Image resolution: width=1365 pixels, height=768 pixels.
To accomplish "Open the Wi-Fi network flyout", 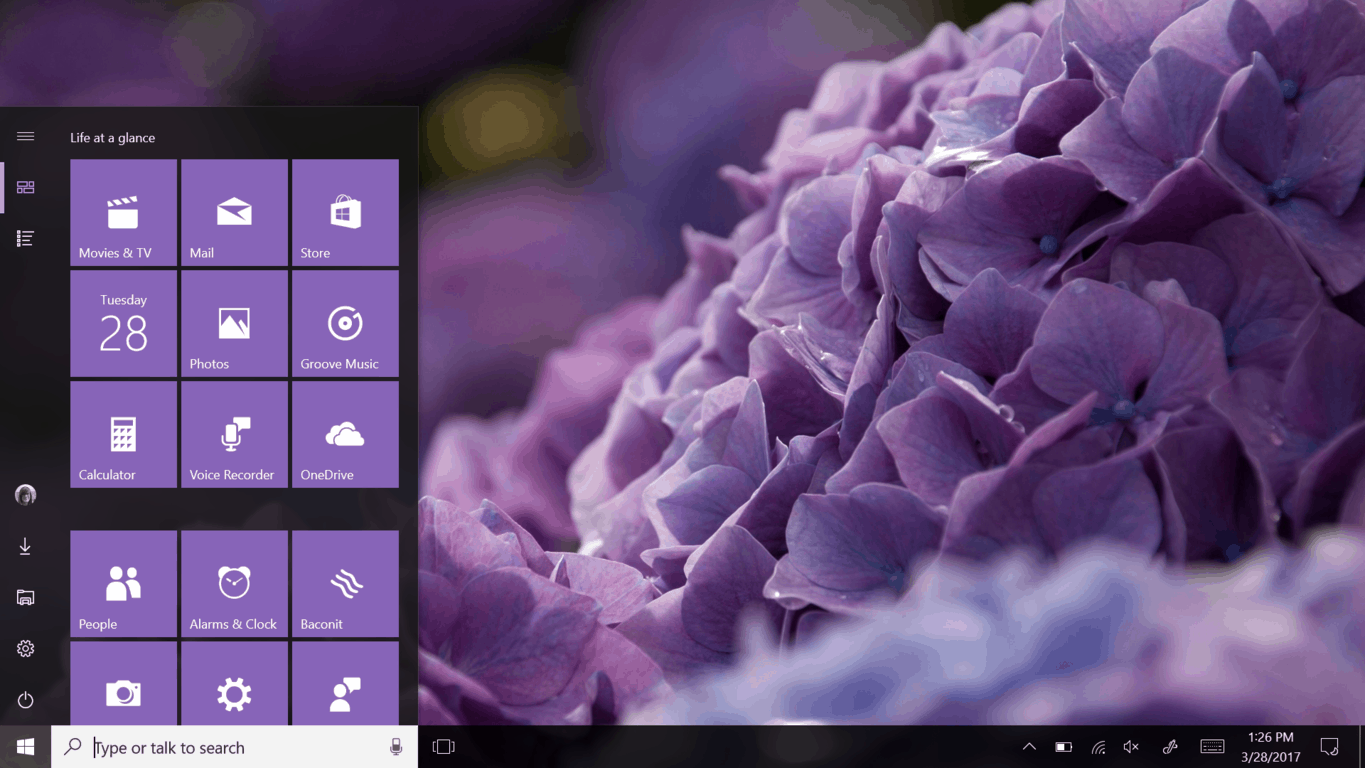I will 1098,747.
